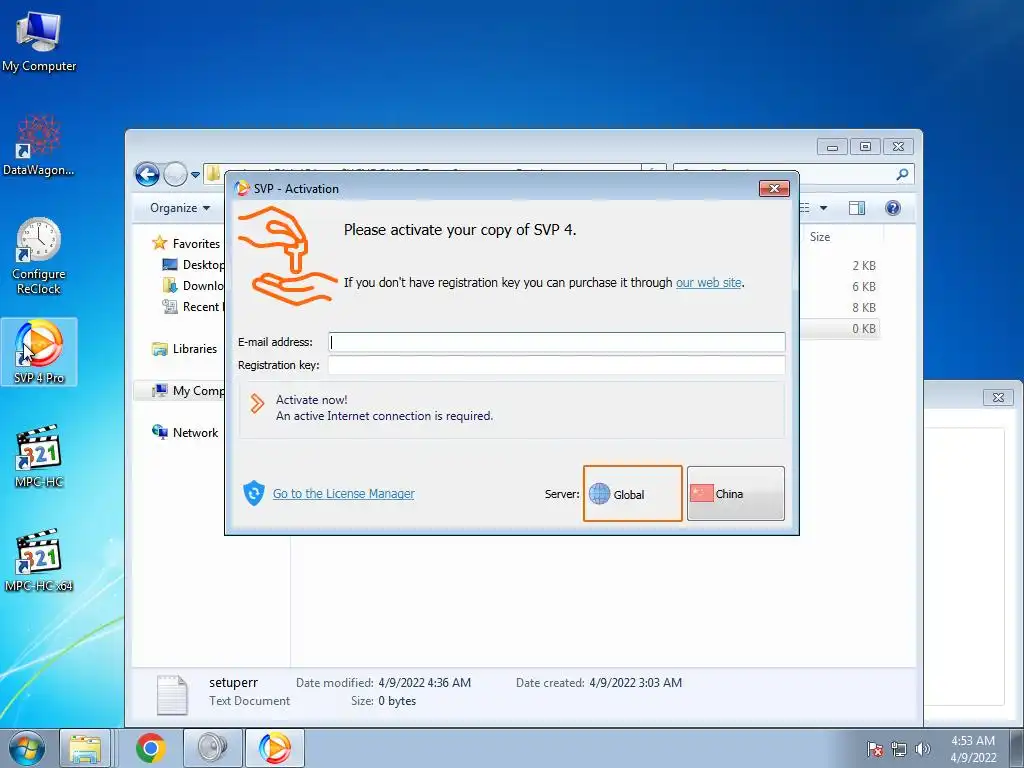This screenshot has height=768, width=1024.
Task: Launch Google Chrome from the taskbar
Action: point(151,748)
